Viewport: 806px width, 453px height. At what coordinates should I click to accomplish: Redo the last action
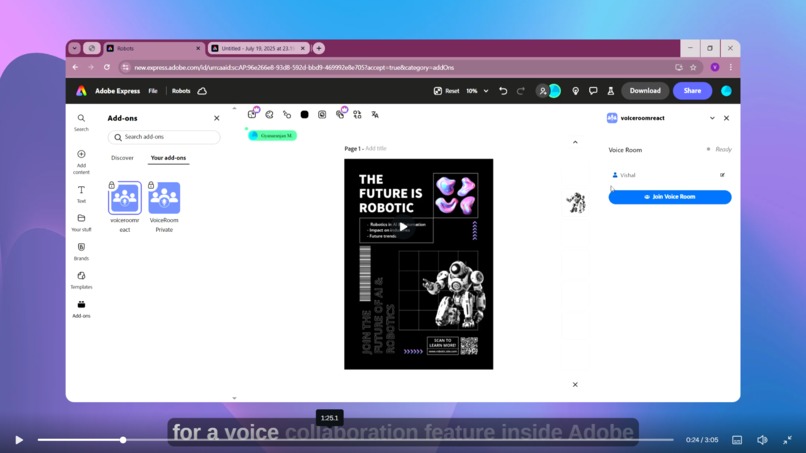click(x=521, y=91)
